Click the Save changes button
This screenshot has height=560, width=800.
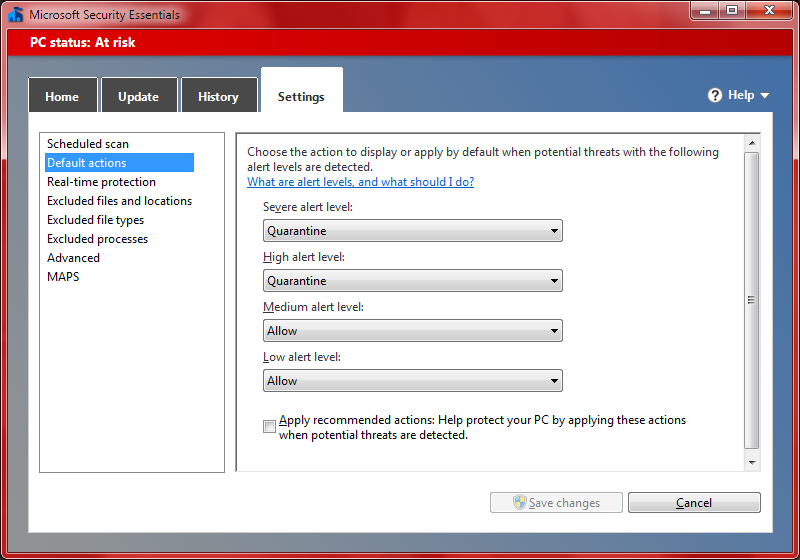click(x=556, y=502)
